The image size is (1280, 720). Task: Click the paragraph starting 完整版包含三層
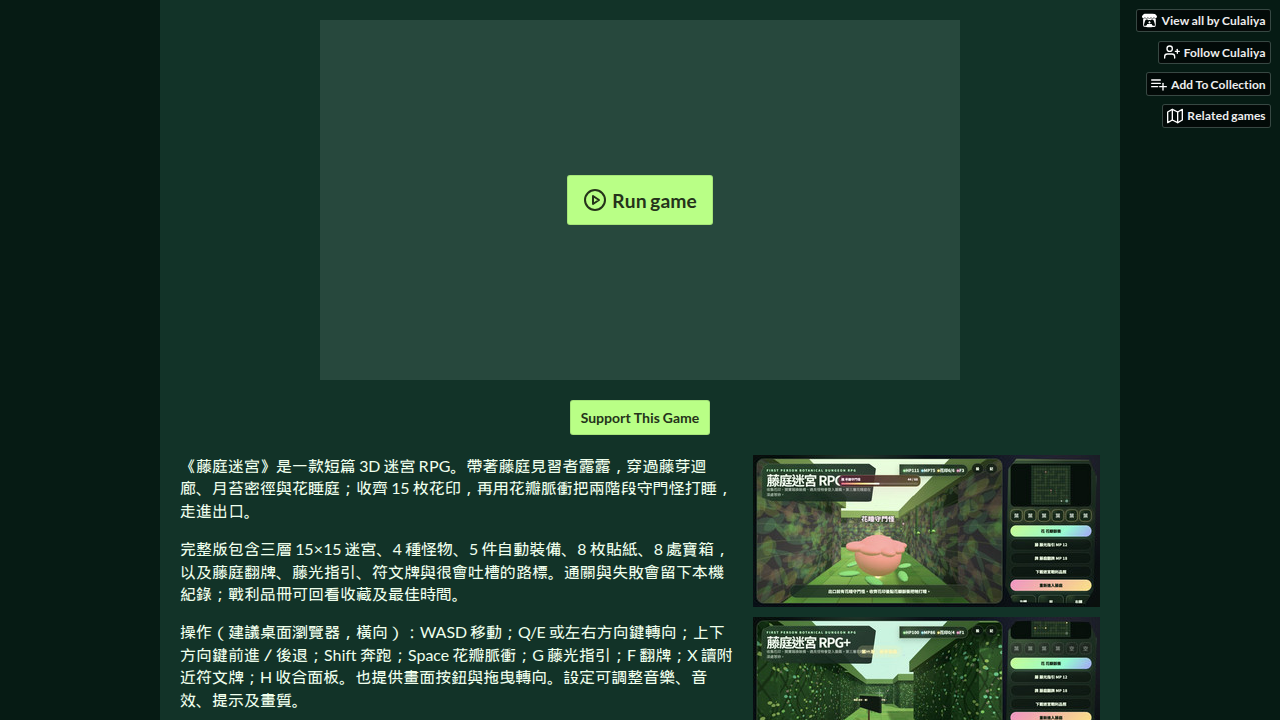[457, 571]
